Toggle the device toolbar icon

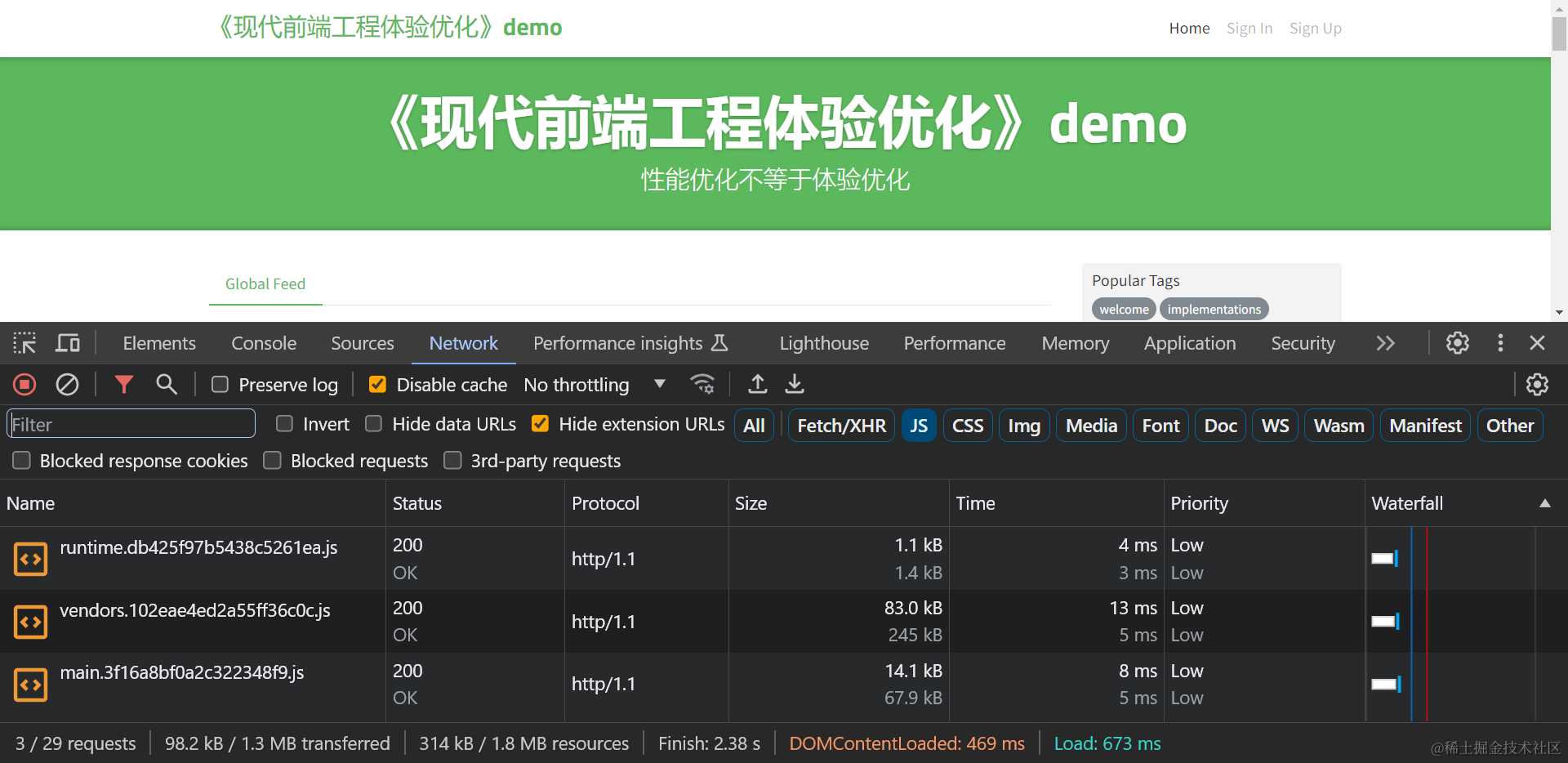pos(68,343)
